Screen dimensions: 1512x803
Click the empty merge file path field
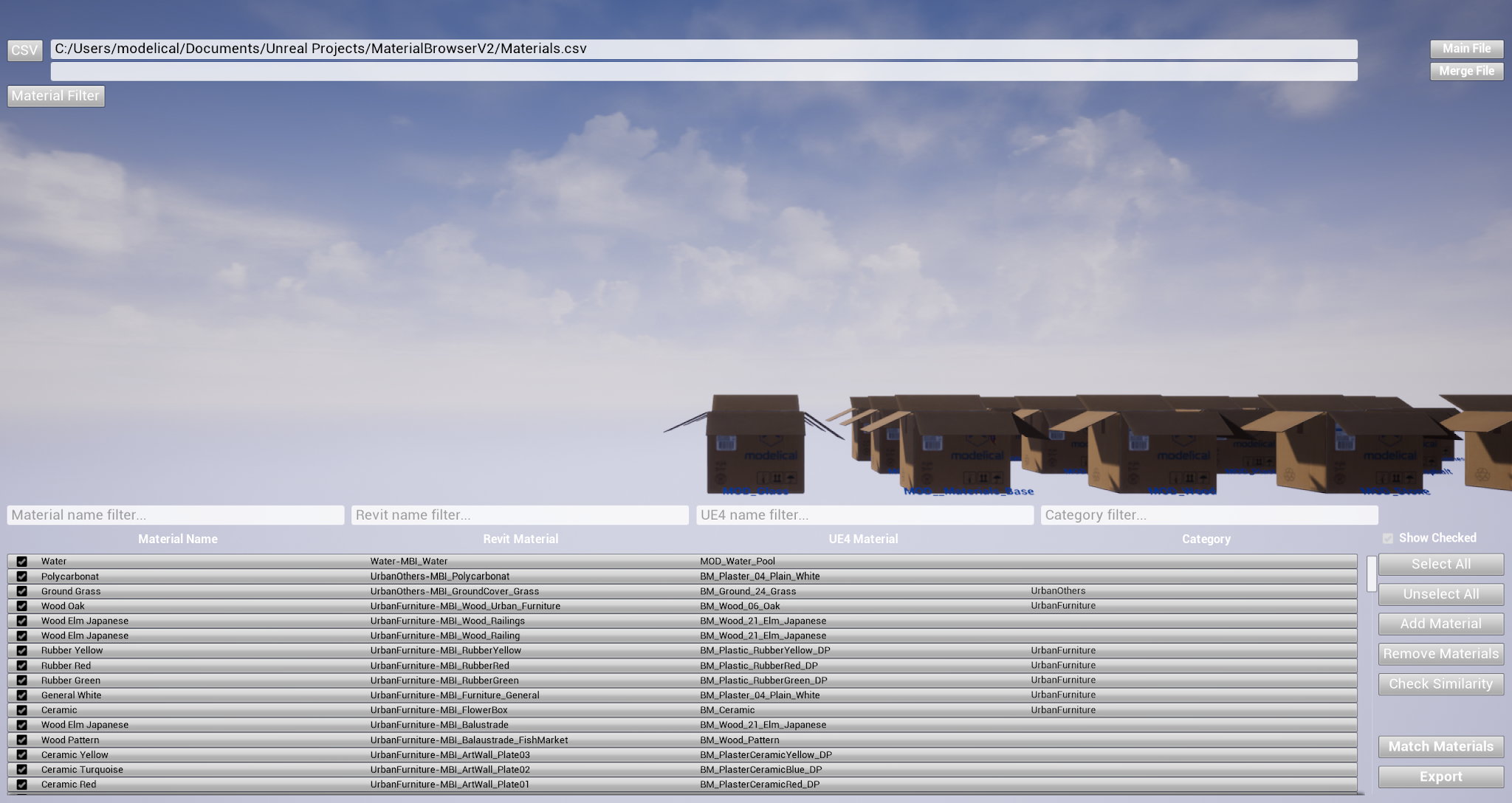point(704,72)
